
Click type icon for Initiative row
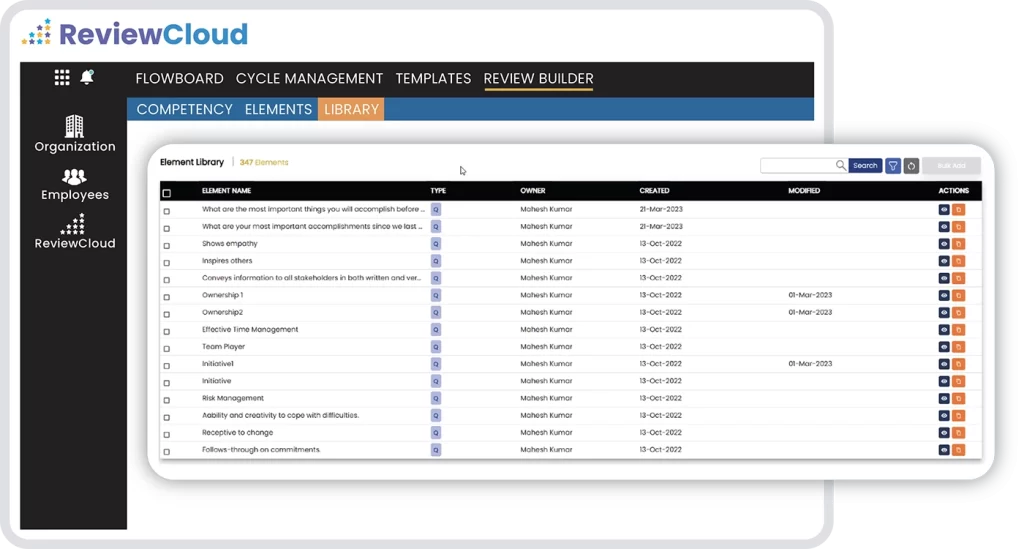pyautogui.click(x=436, y=381)
